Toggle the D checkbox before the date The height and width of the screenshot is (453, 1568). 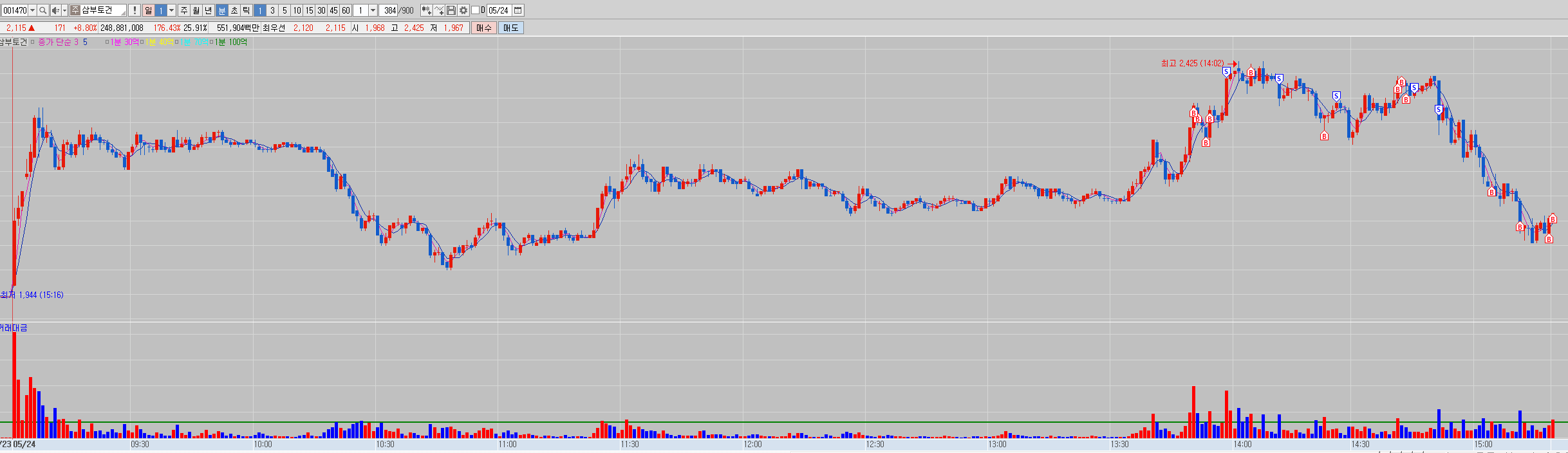[475, 10]
